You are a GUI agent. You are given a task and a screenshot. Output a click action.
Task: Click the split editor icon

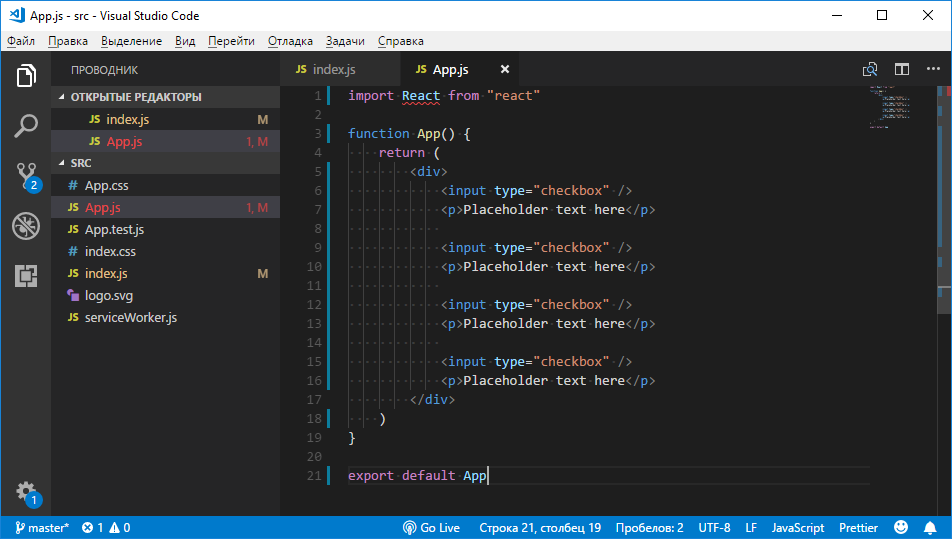pos(902,69)
